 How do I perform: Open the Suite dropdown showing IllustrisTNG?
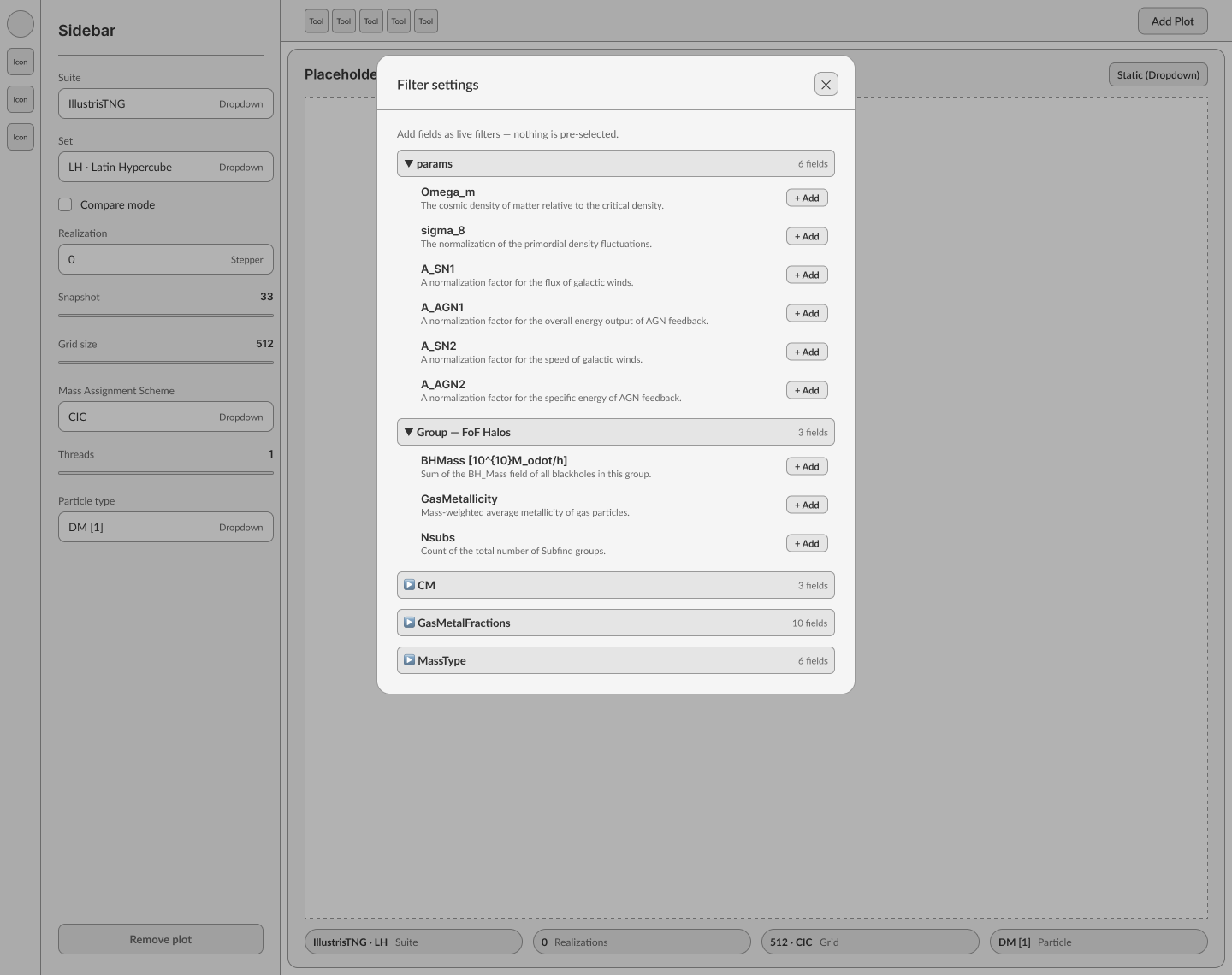pyautogui.click(x=166, y=103)
